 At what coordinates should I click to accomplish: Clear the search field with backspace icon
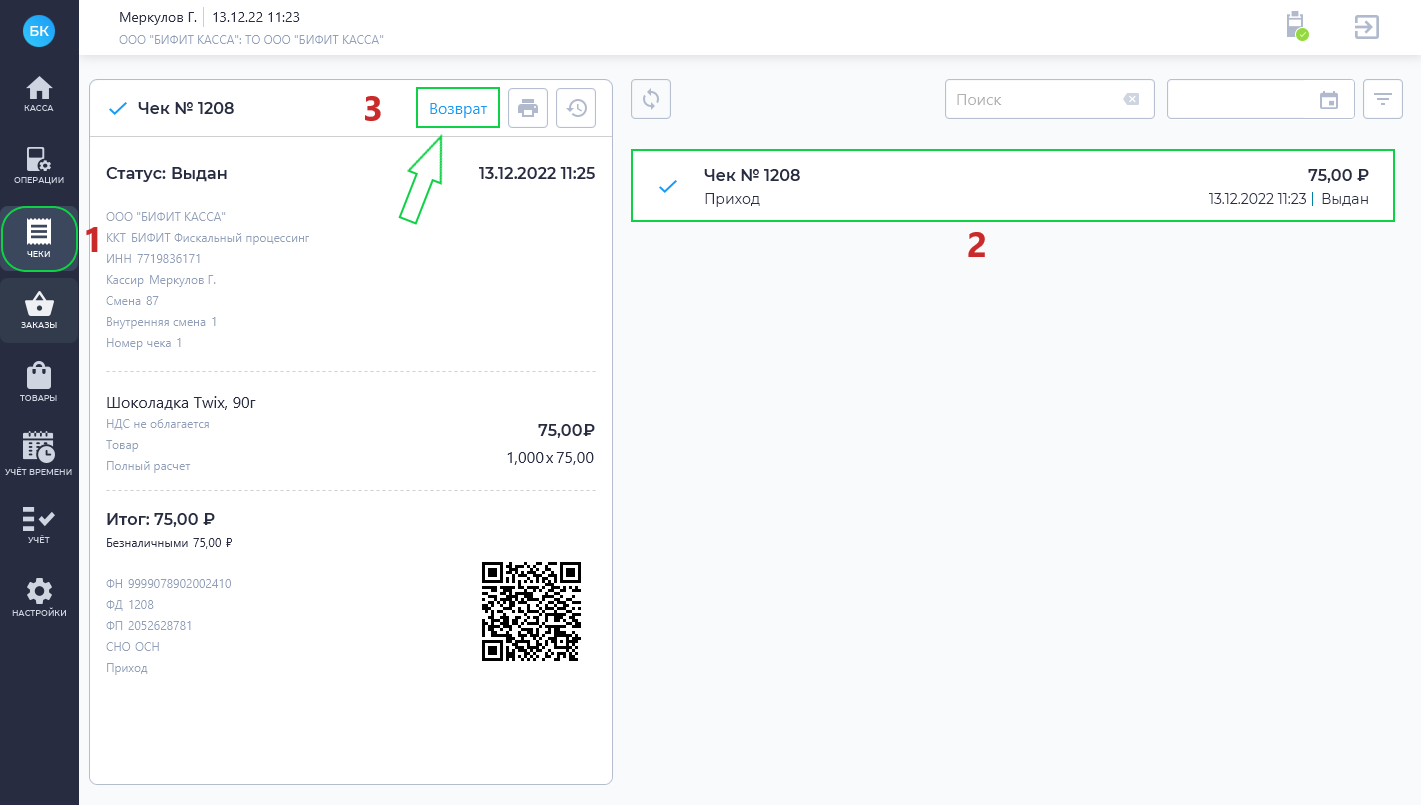[1130, 99]
